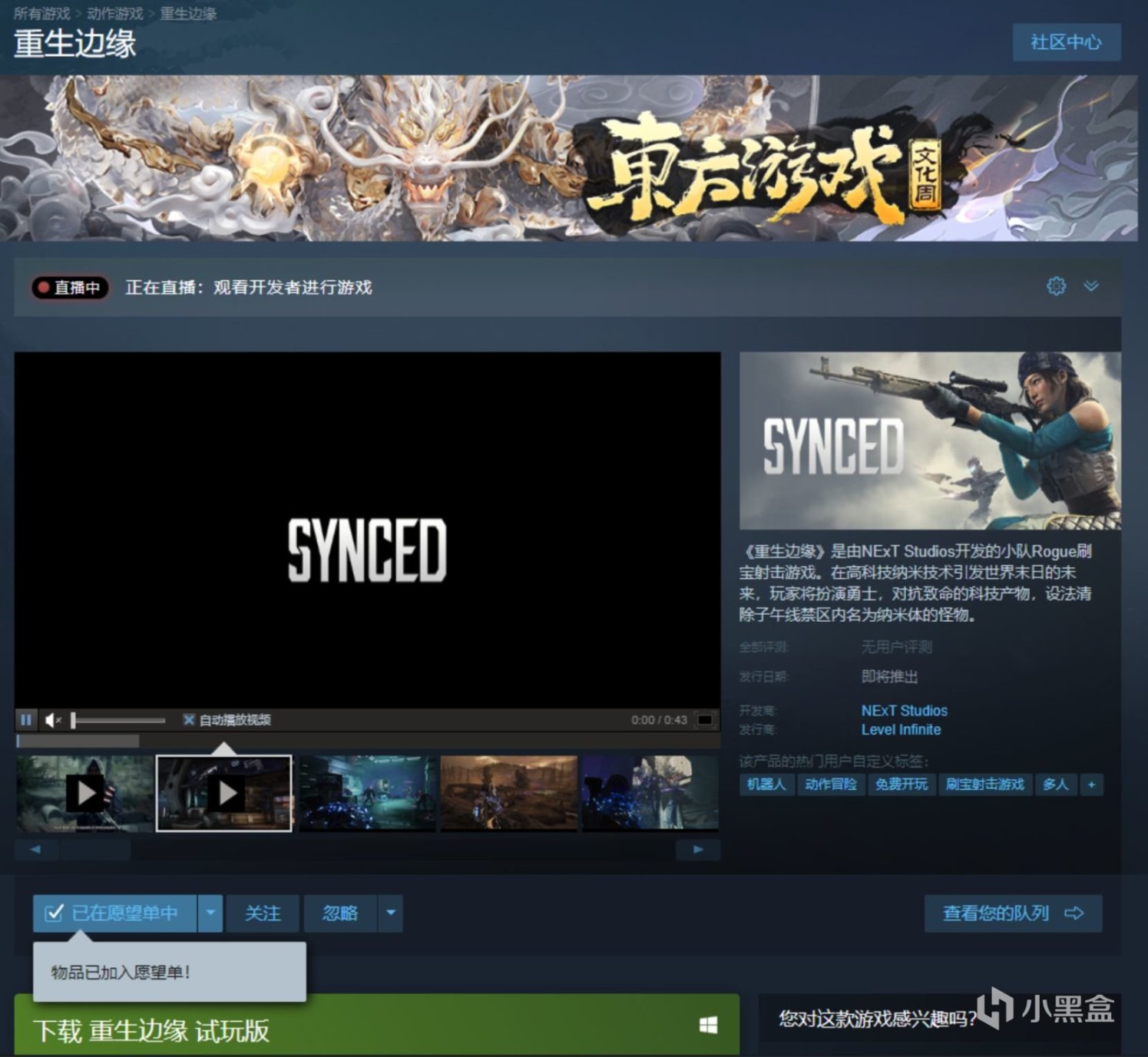Open 查看您的队列 discovery queue
This screenshot has width=1148, height=1057.
click(1013, 913)
